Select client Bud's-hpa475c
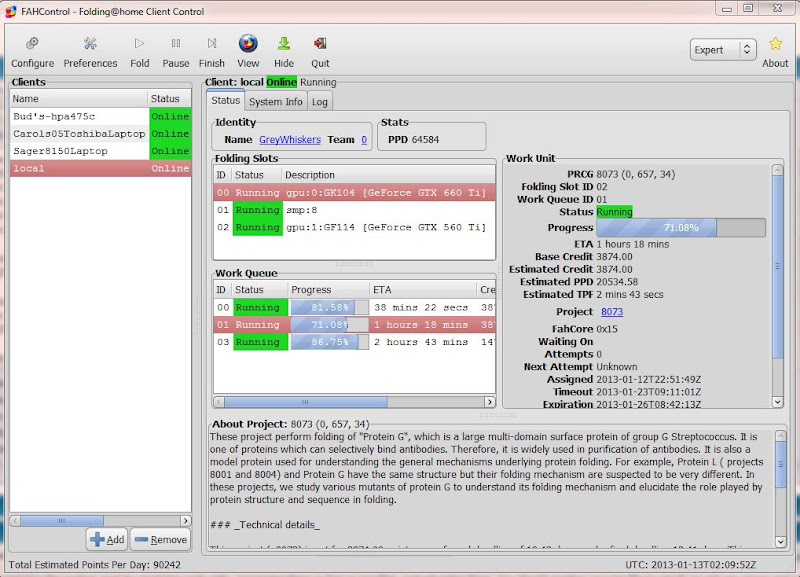800x577 pixels. point(101,116)
